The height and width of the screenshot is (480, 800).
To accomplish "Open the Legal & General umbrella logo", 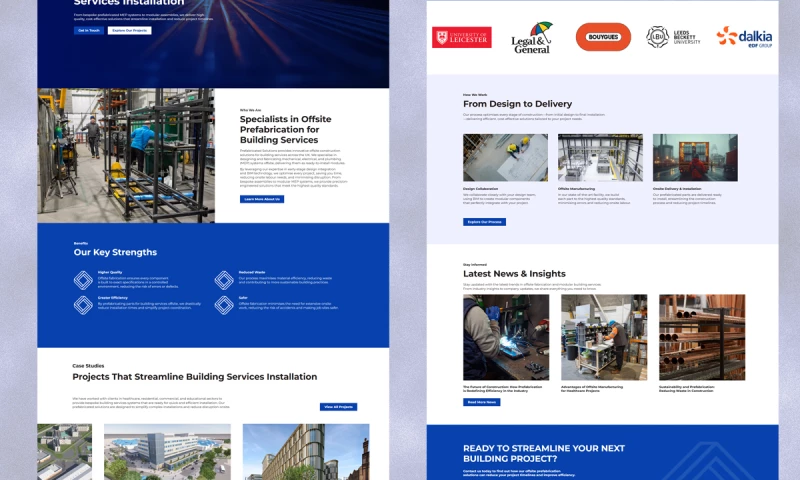I will [532, 37].
